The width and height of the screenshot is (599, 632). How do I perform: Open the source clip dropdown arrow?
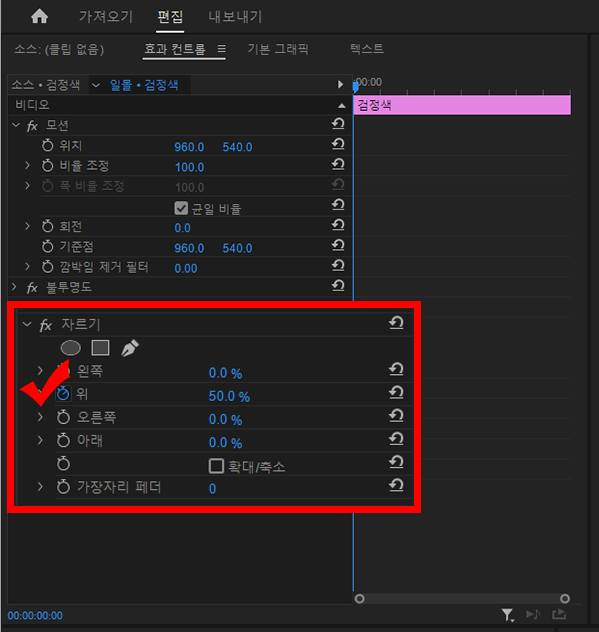[x=96, y=85]
